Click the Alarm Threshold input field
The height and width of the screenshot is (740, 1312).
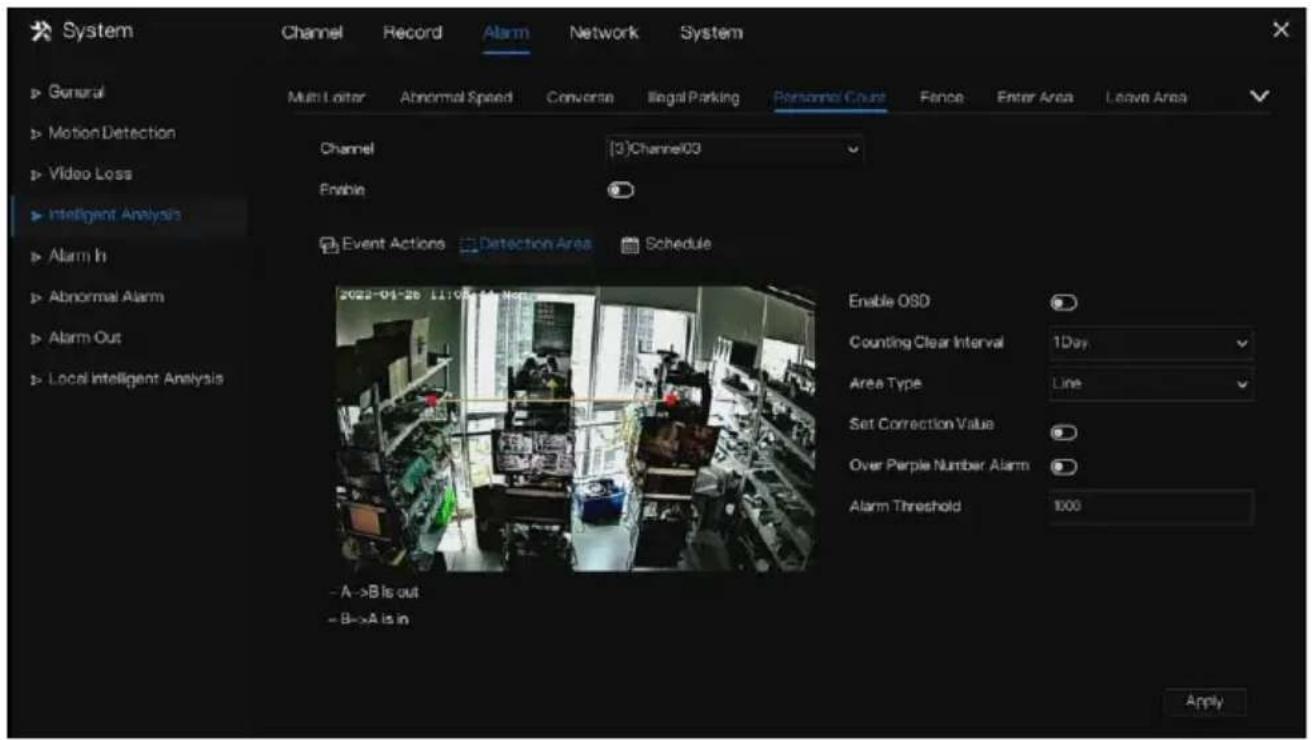[1150, 507]
